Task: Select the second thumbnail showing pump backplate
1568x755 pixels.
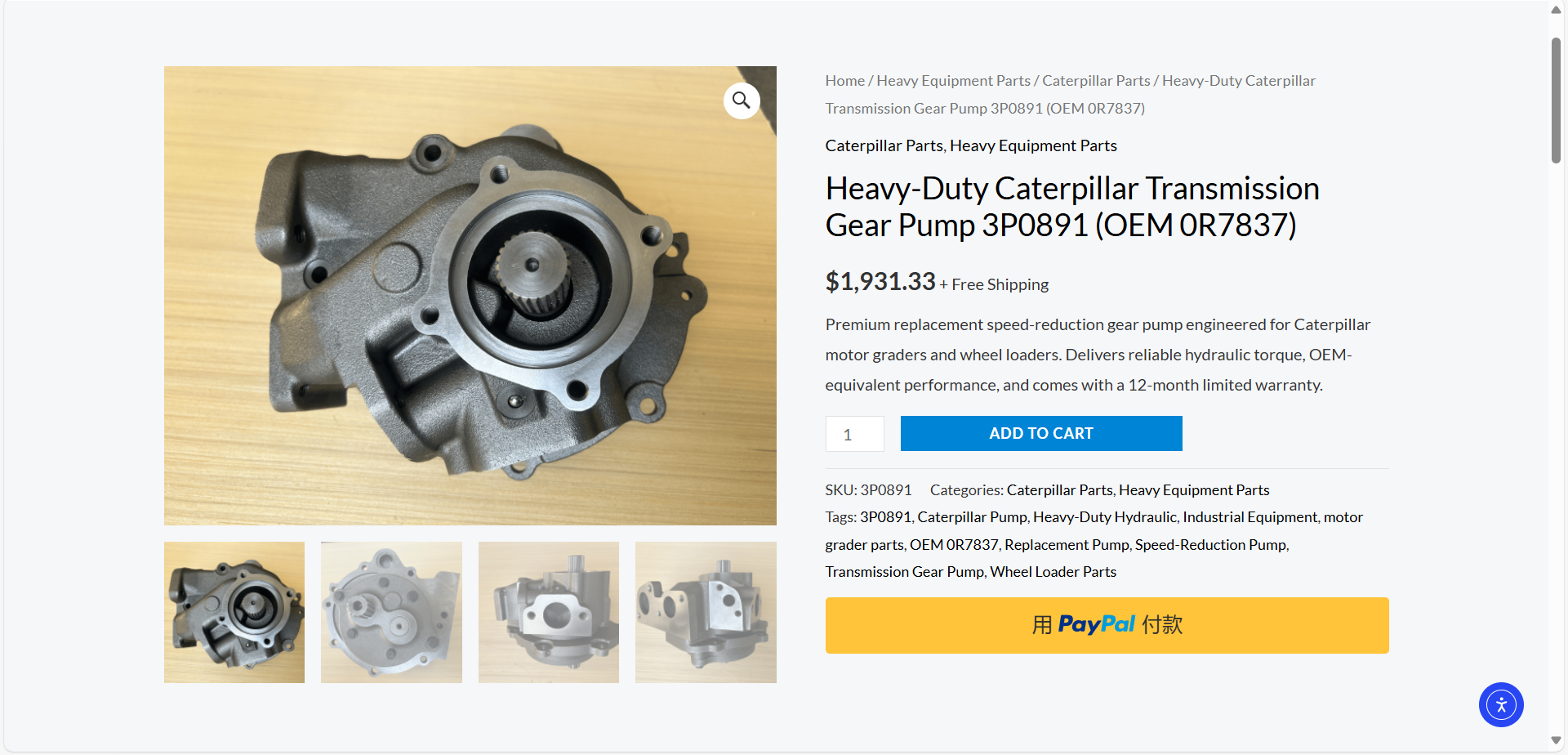Action: pos(391,612)
